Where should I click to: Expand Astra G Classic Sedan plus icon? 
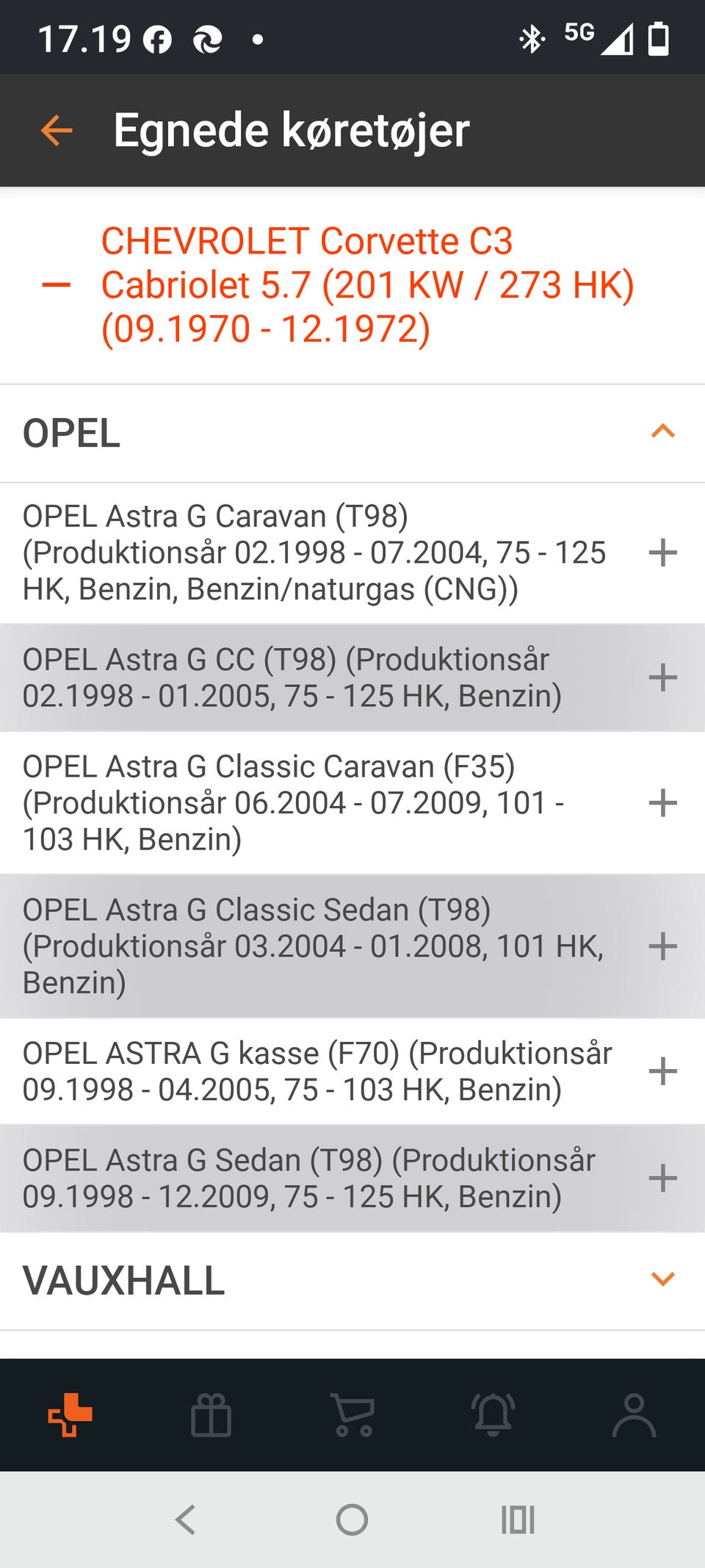[x=662, y=946]
